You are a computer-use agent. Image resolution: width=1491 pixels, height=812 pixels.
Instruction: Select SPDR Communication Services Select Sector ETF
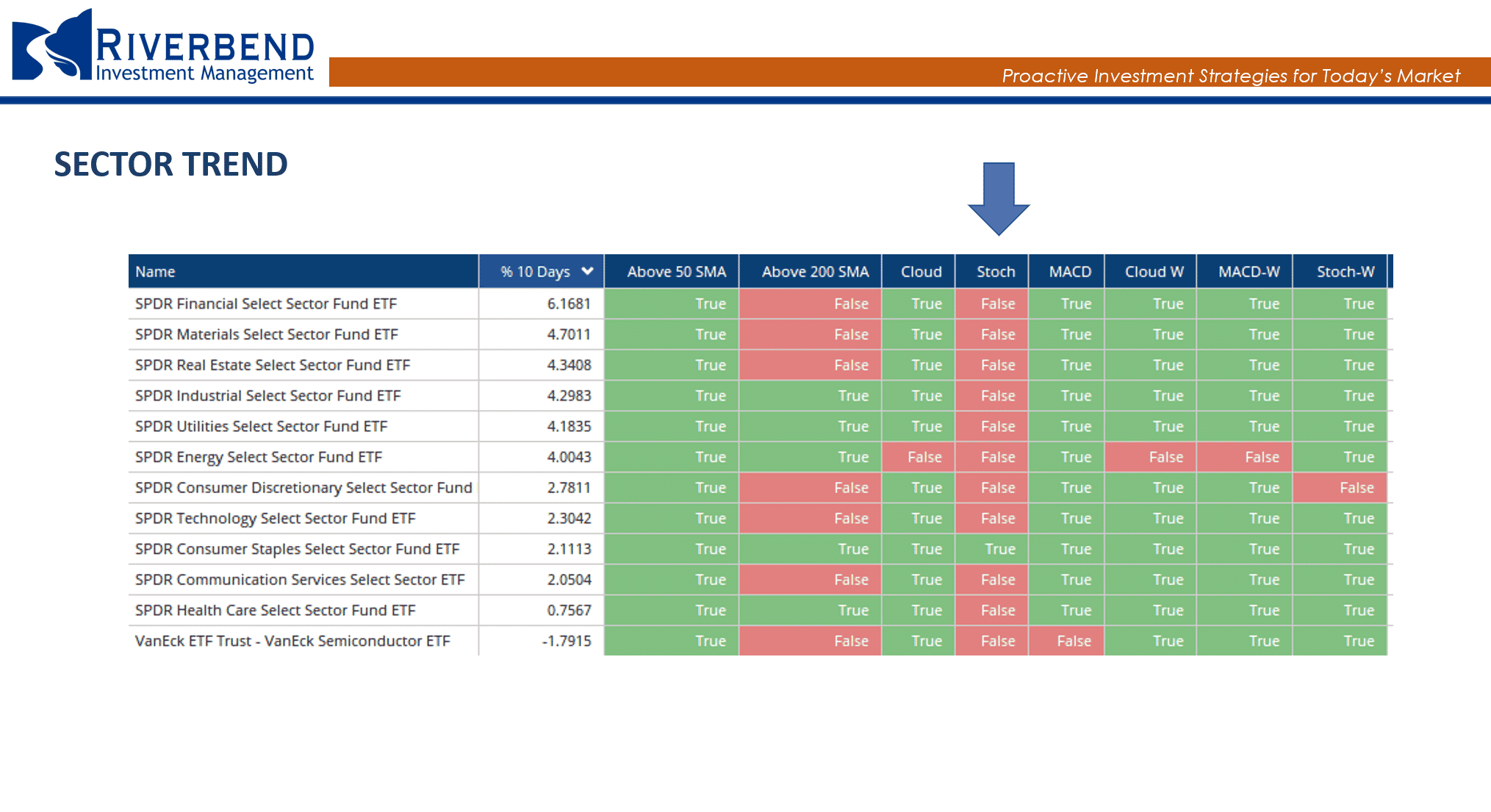(x=300, y=580)
